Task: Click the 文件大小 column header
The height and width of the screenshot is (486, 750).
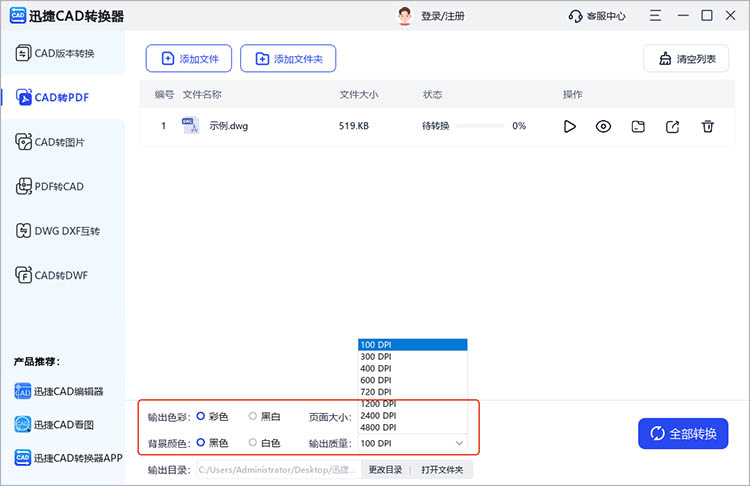Action: (359, 94)
